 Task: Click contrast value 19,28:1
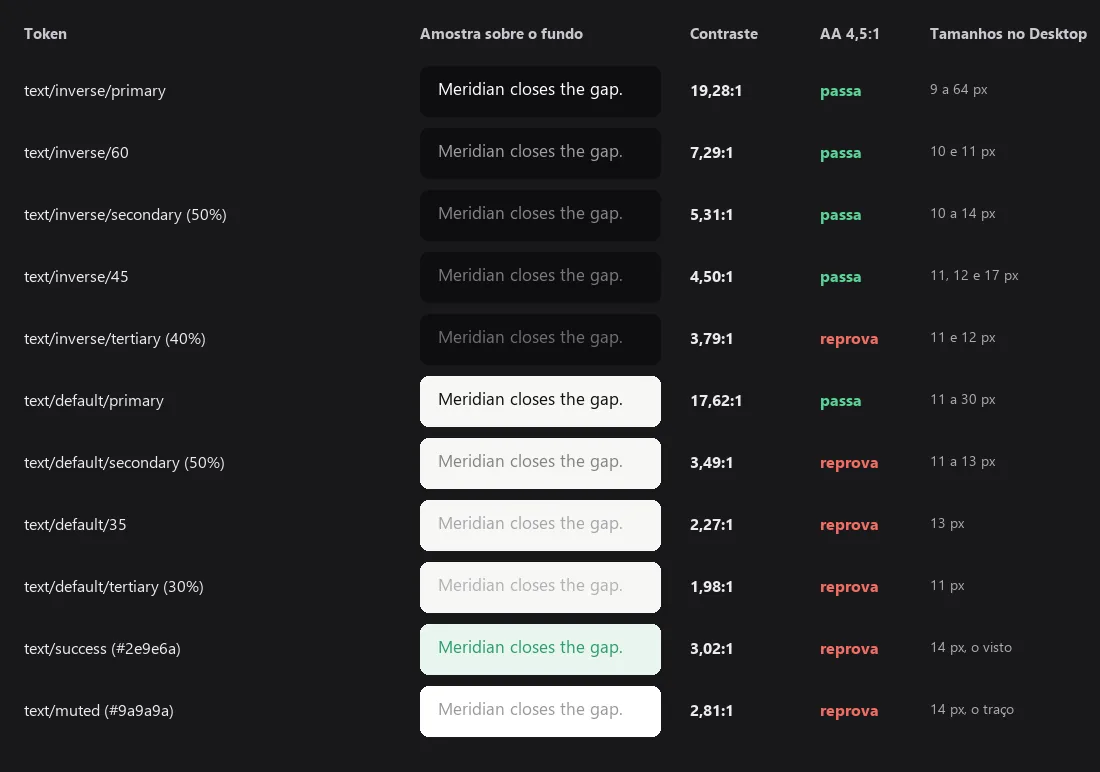click(716, 91)
